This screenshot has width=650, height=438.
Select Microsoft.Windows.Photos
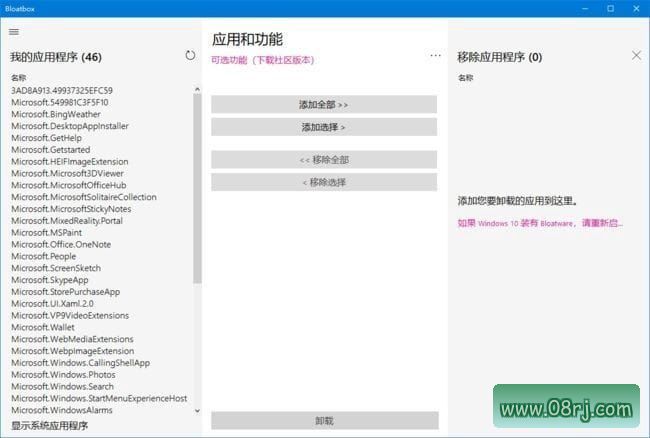tap(63, 375)
